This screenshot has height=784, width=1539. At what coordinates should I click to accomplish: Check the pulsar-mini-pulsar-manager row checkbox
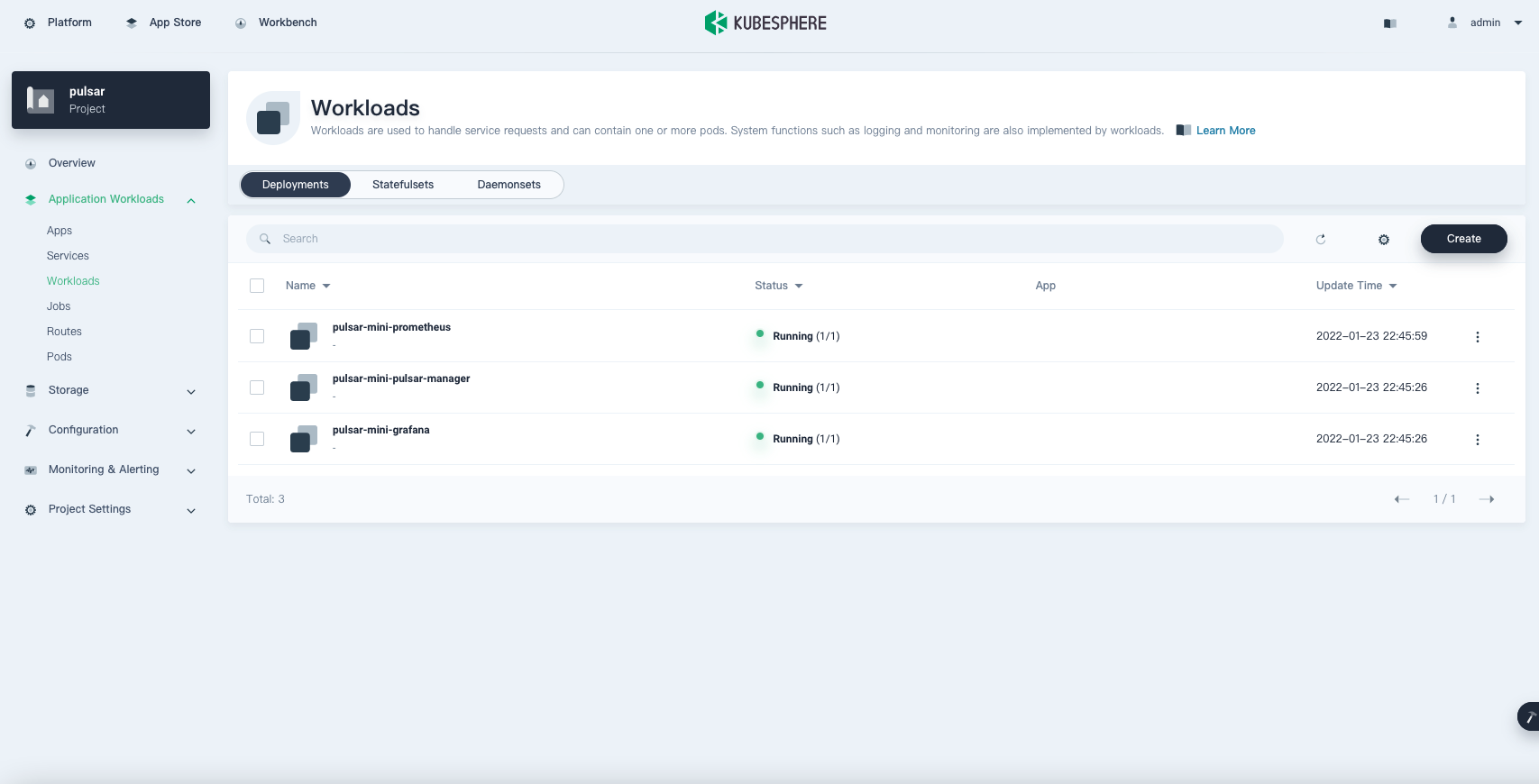[257, 387]
